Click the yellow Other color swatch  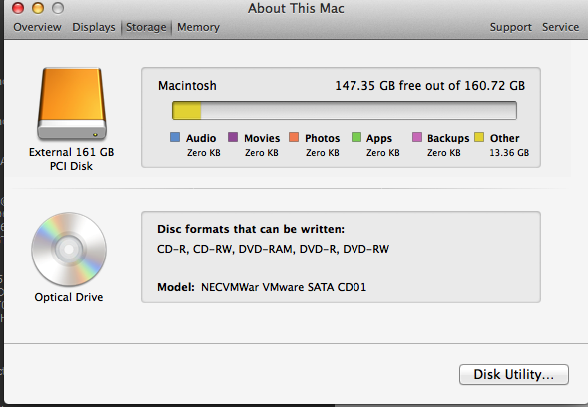479,137
